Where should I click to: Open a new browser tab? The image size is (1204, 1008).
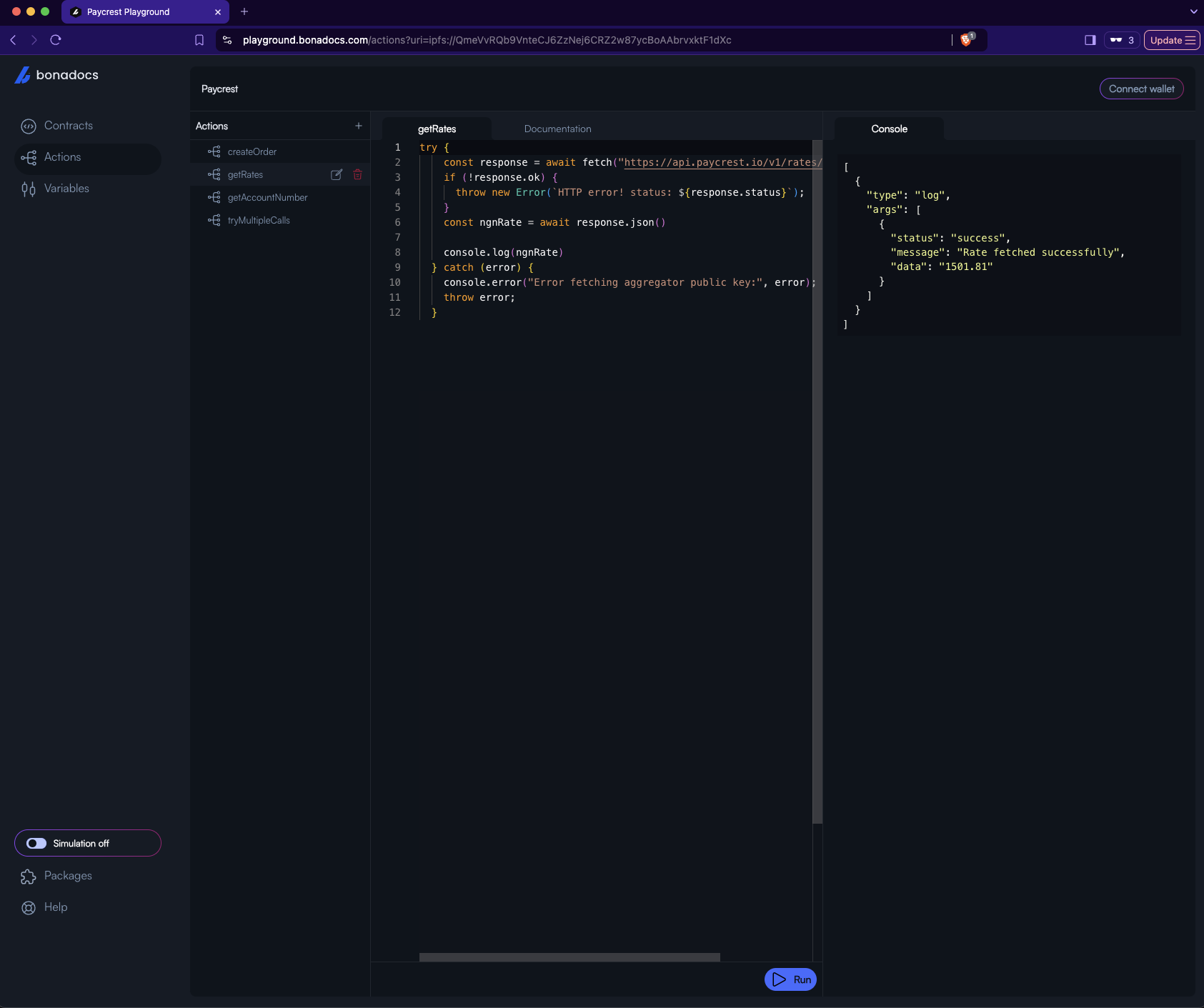pyautogui.click(x=244, y=11)
